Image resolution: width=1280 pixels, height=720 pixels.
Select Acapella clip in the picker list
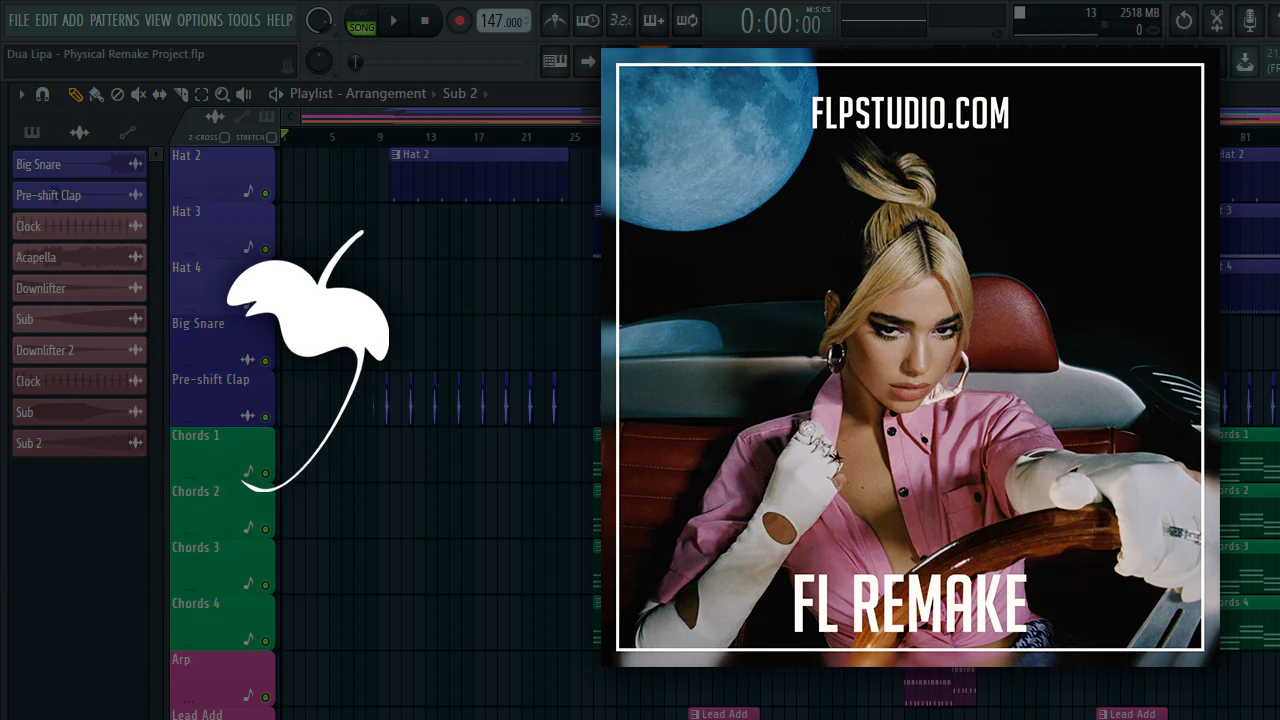[80, 257]
